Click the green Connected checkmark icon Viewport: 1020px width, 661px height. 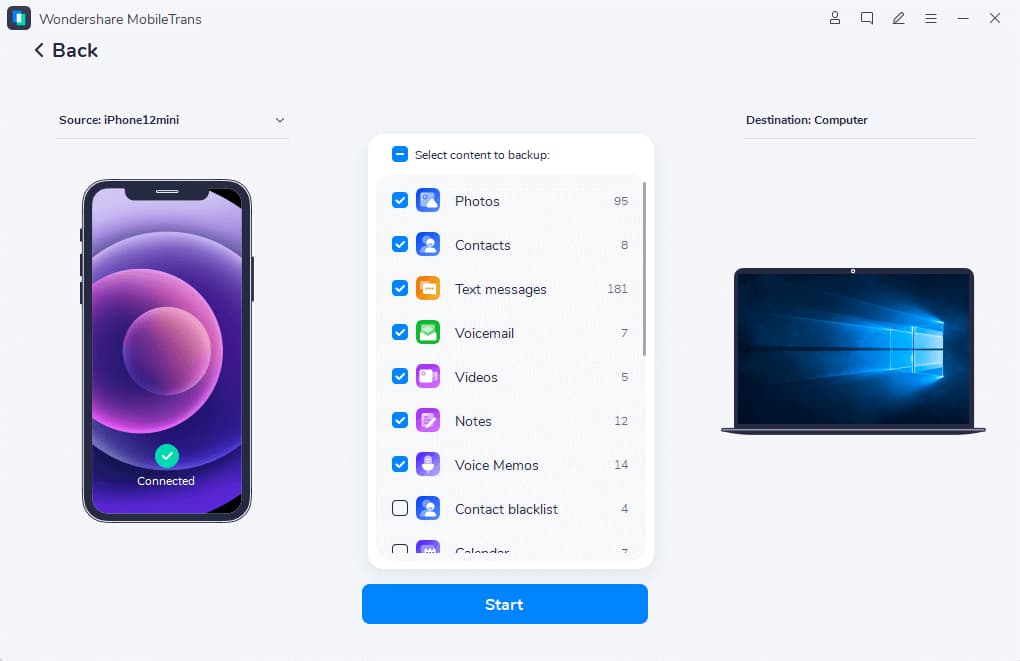click(167, 456)
